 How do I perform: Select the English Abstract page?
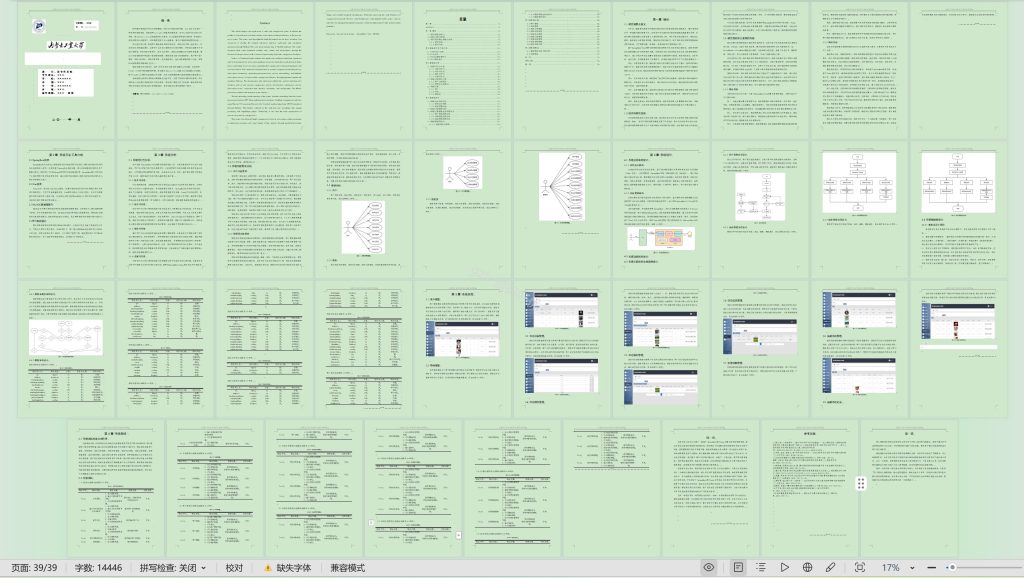tap(264, 70)
